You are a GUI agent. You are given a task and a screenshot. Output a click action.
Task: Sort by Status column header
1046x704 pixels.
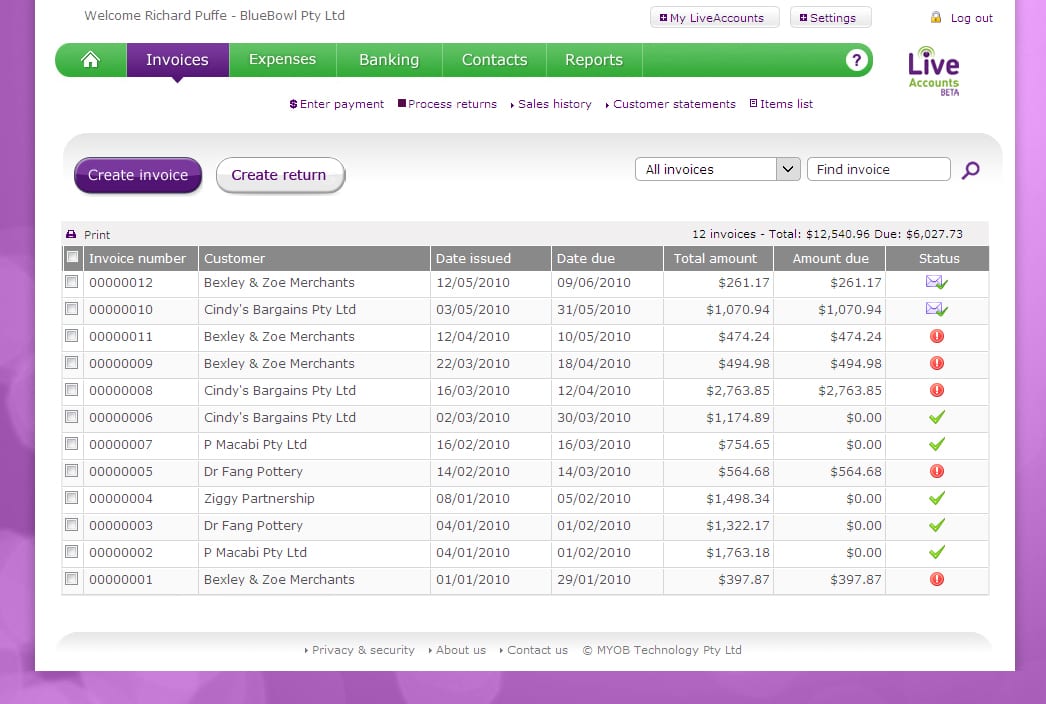[x=937, y=258]
